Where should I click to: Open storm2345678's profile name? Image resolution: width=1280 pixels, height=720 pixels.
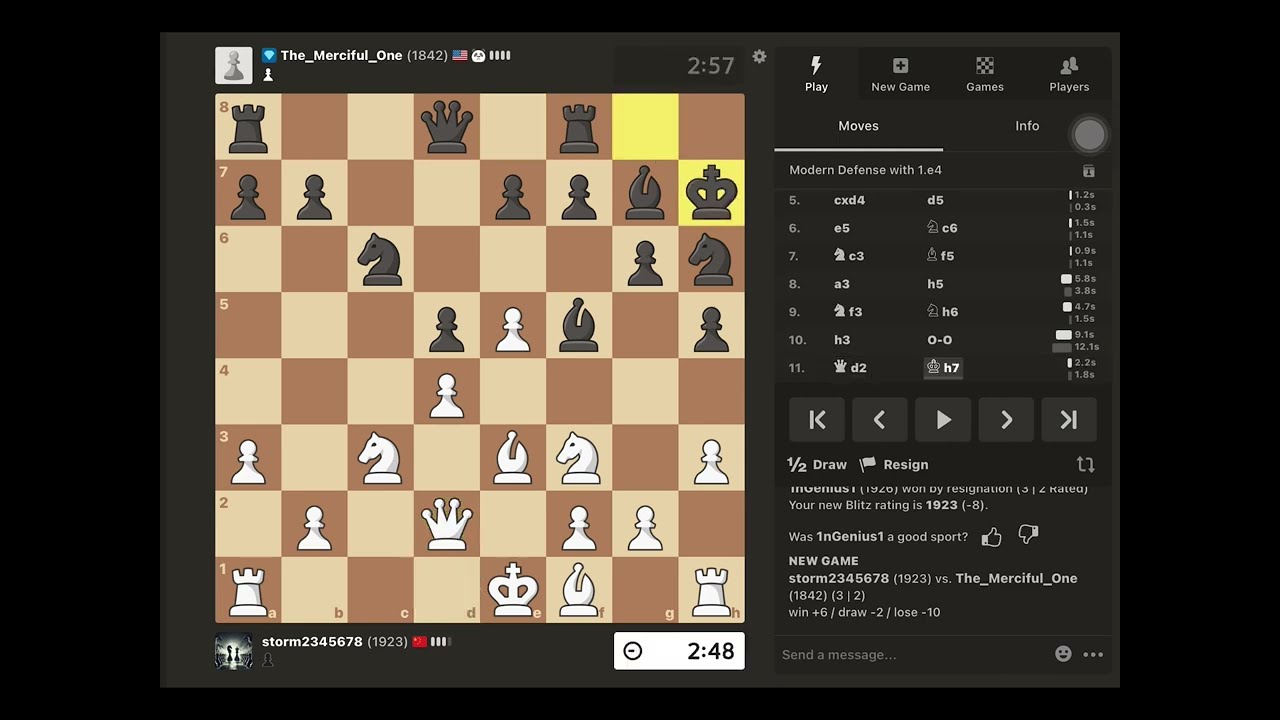(312, 642)
